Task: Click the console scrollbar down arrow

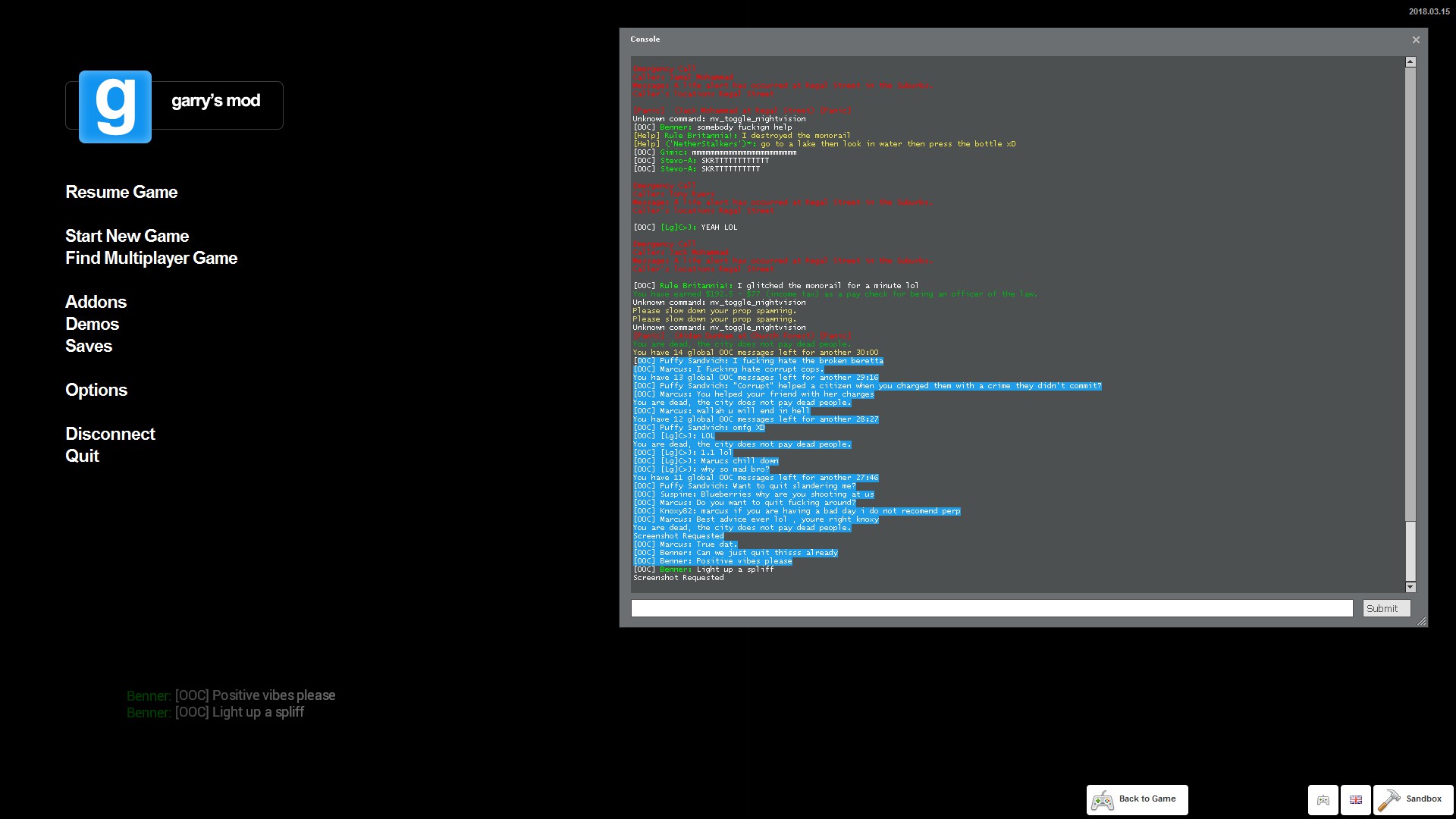Action: pos(1410,587)
